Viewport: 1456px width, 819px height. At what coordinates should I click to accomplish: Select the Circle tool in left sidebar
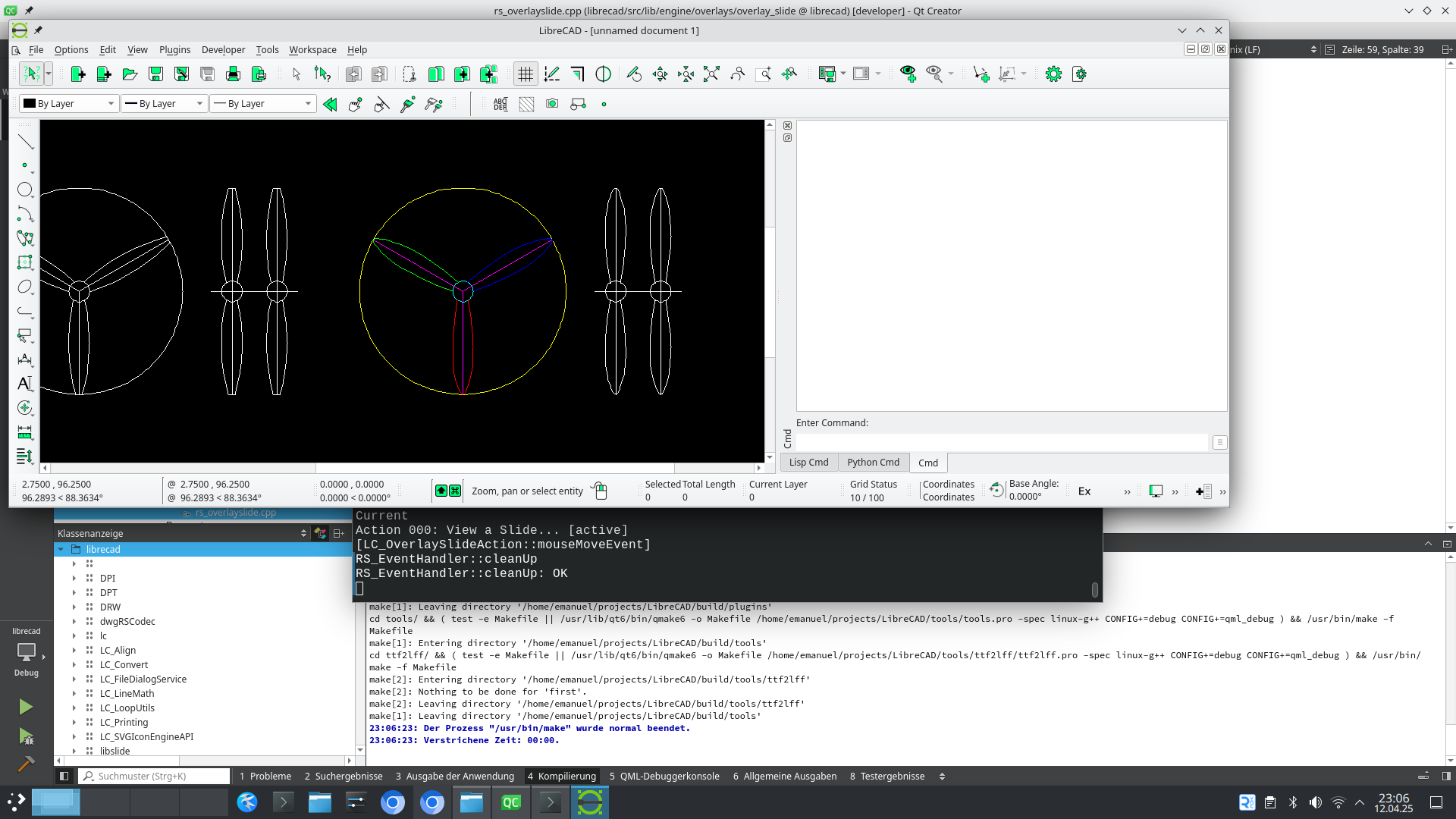tap(25, 190)
